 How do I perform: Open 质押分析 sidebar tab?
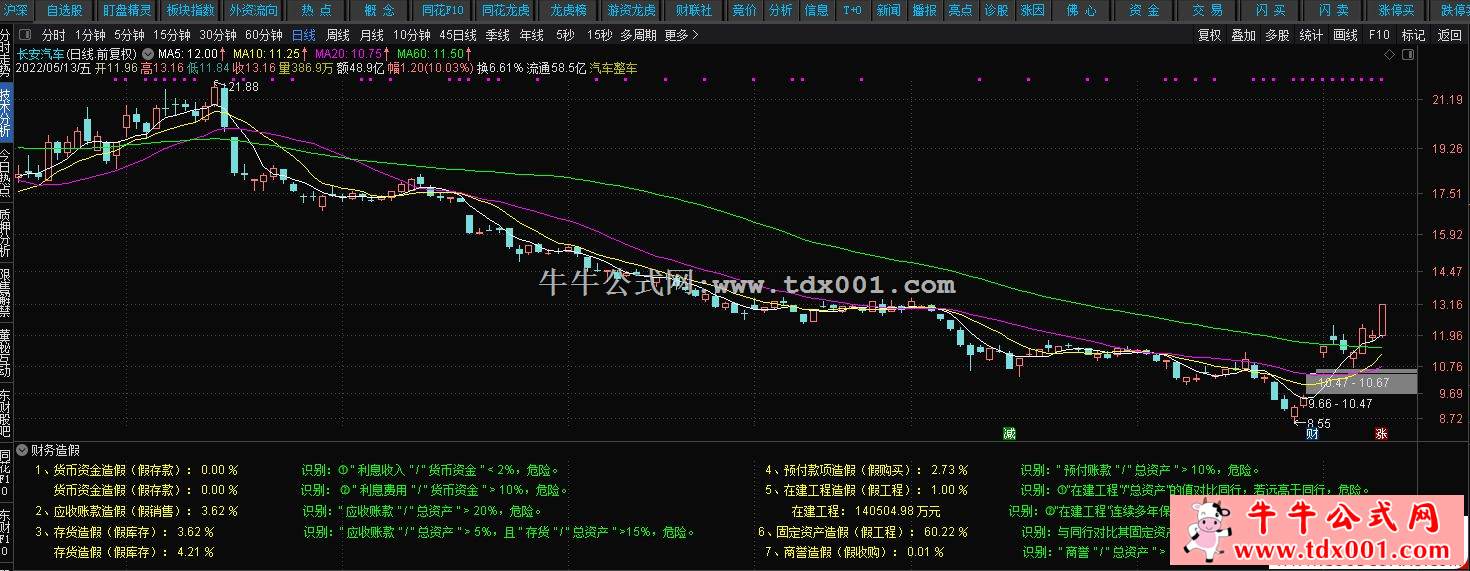point(6,232)
